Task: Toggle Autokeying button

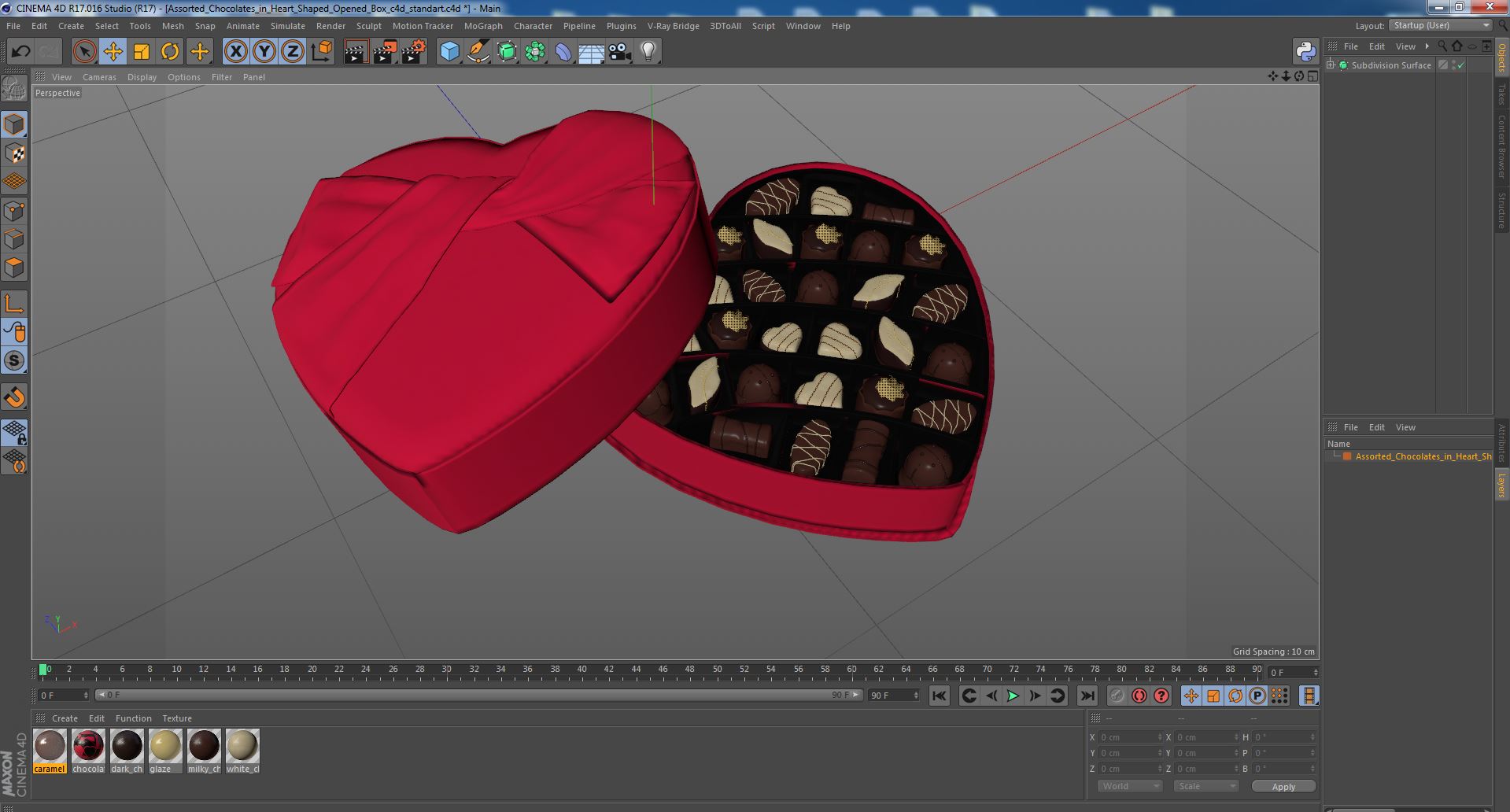Action: (x=1139, y=696)
